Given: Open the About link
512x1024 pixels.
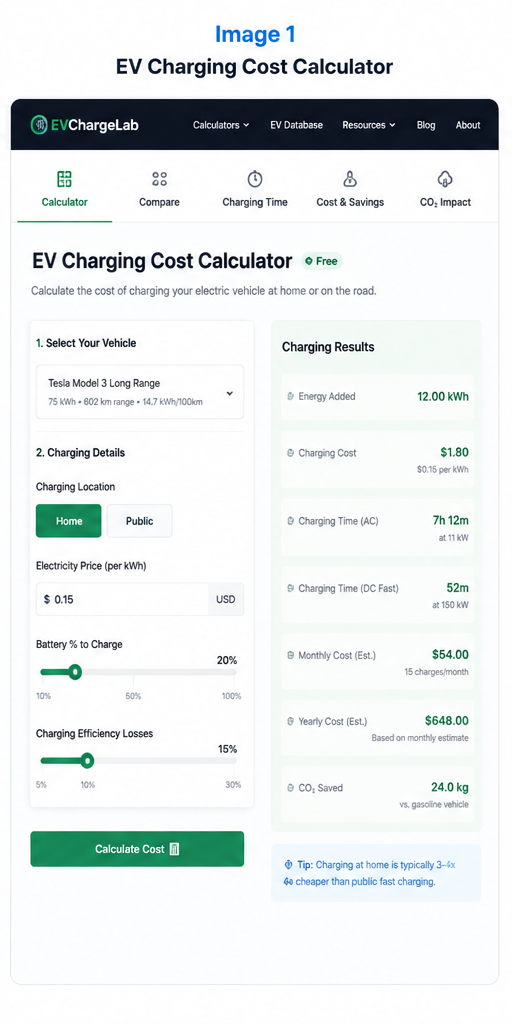Looking at the screenshot, I should click(x=468, y=125).
